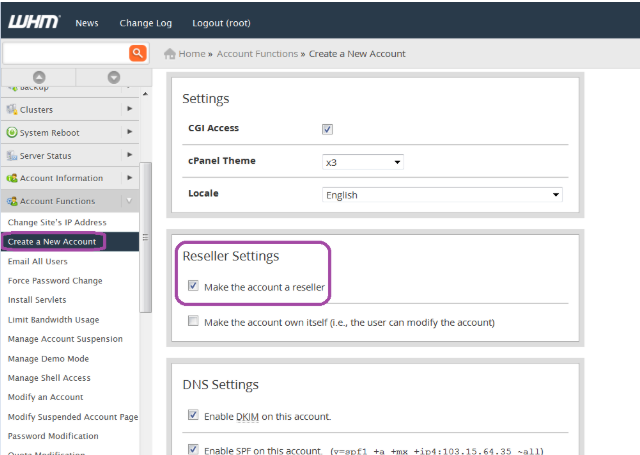Screen dimensions: 640x455
Task: Open Modify an Account
Action: [x=45, y=397]
